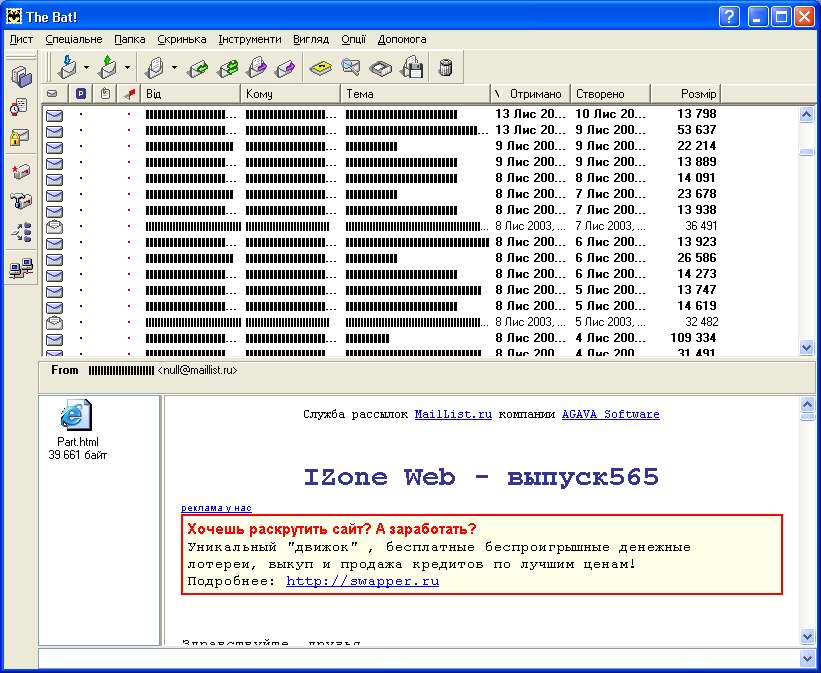Open the Спеціальне menu
The height and width of the screenshot is (673, 821).
[74, 39]
